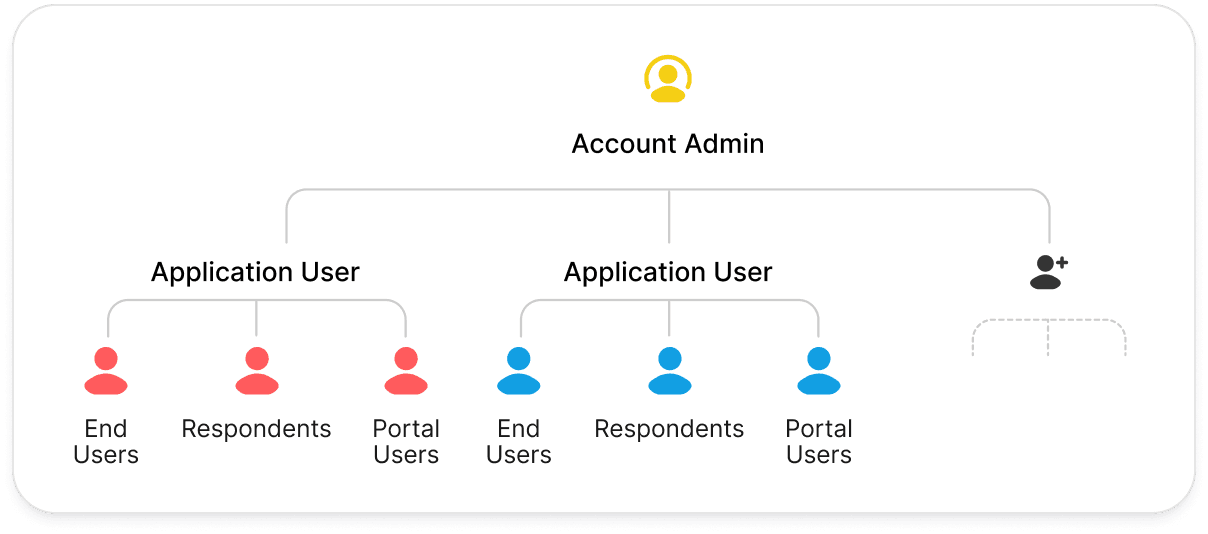
Task: Click Respondents text under blue icon
Action: coord(669,430)
